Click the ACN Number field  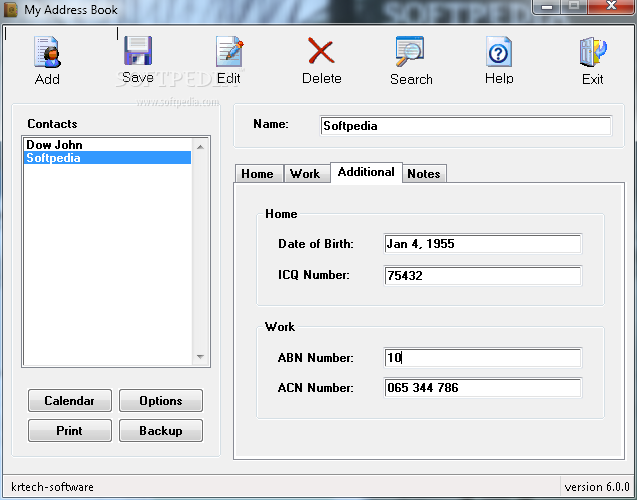(x=483, y=388)
